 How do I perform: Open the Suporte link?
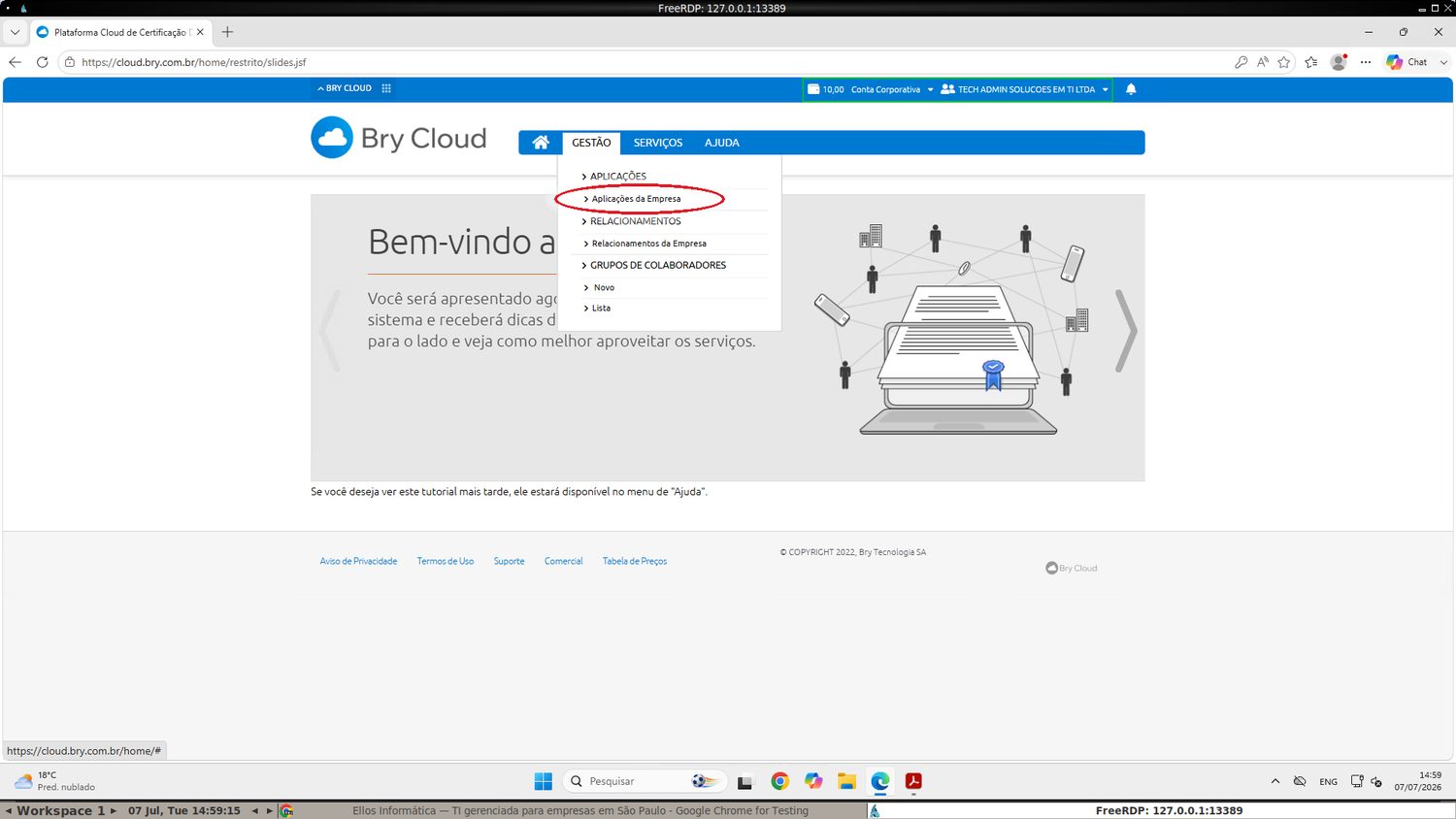(509, 561)
